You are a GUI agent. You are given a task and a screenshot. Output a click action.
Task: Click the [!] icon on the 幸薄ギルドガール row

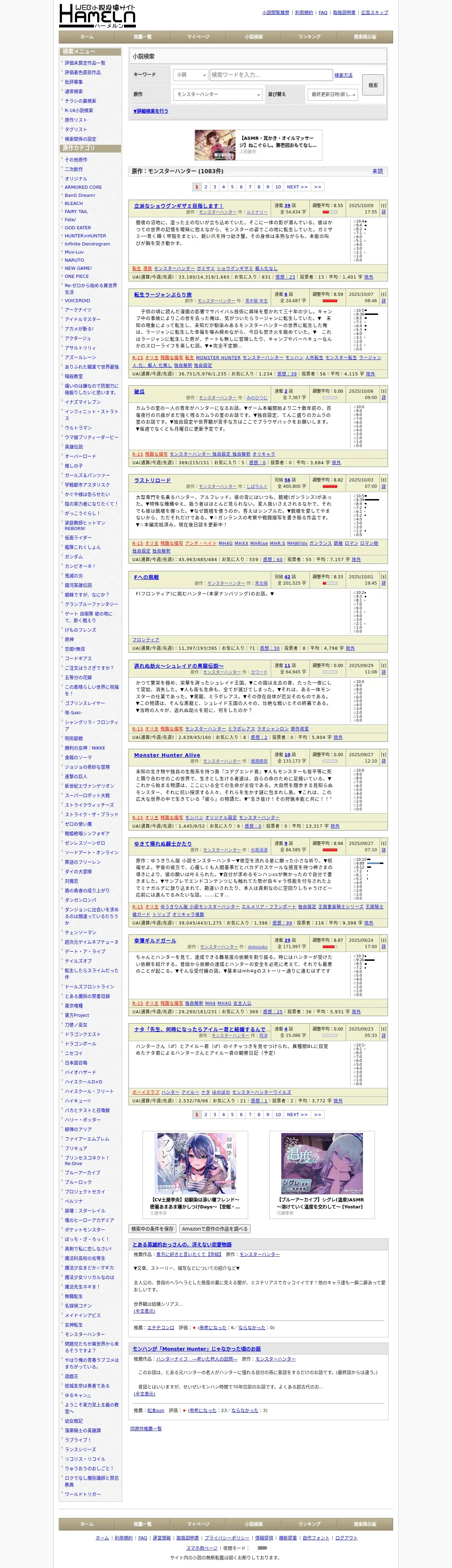pos(383,940)
